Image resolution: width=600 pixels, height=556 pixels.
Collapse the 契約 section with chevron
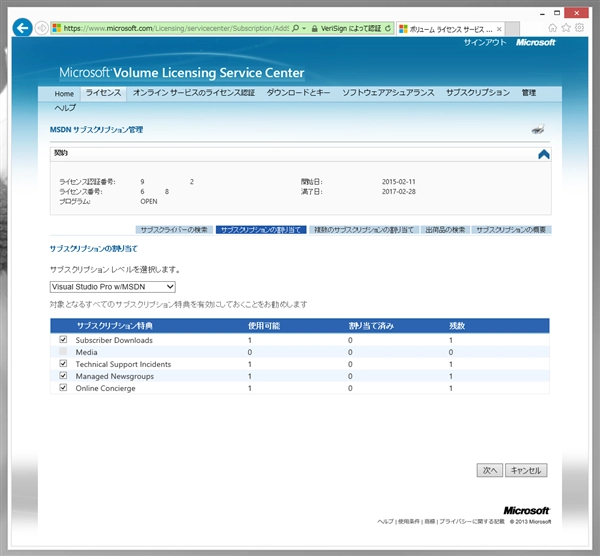click(543, 154)
